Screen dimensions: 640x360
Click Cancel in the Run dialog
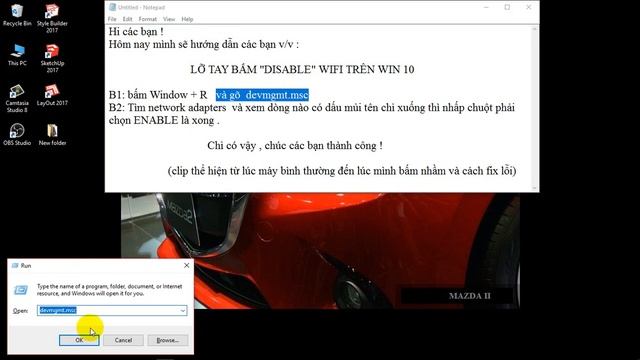123,340
